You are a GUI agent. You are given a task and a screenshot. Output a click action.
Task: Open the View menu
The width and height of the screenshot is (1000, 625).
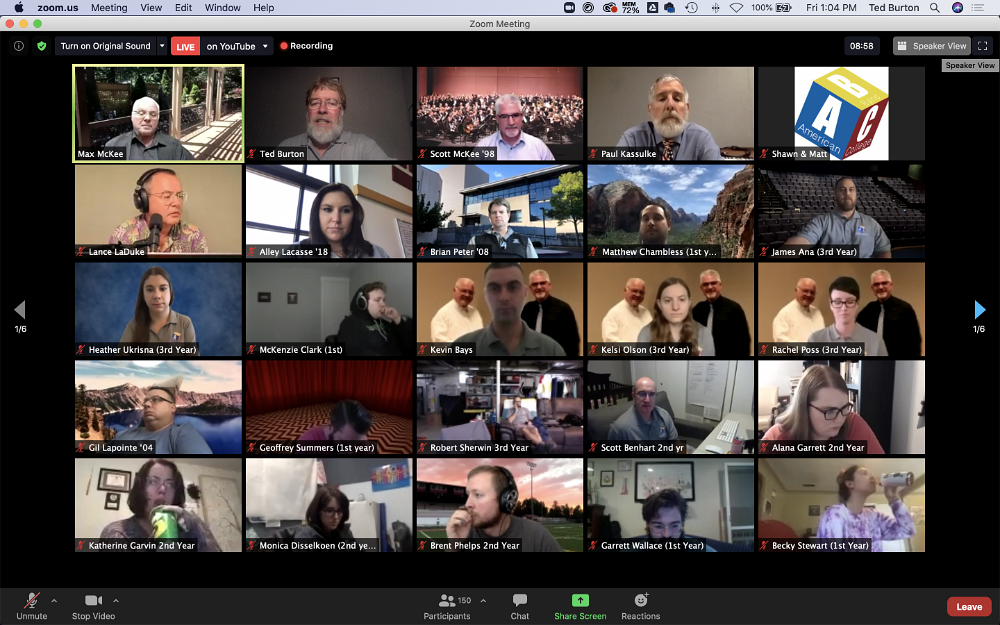click(x=151, y=8)
